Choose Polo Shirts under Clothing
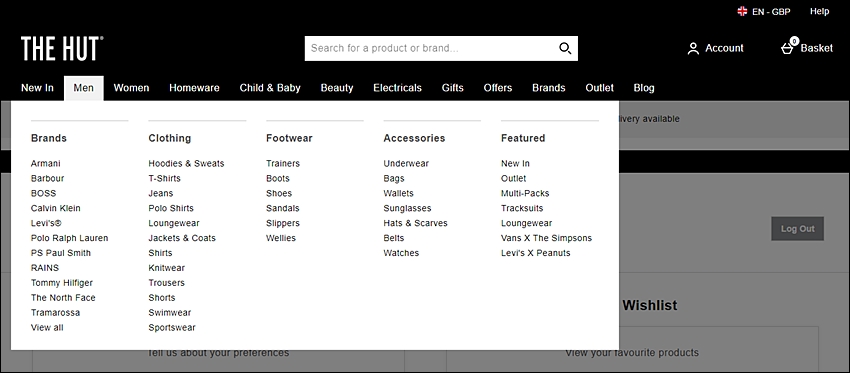This screenshot has width=850, height=373. [171, 208]
